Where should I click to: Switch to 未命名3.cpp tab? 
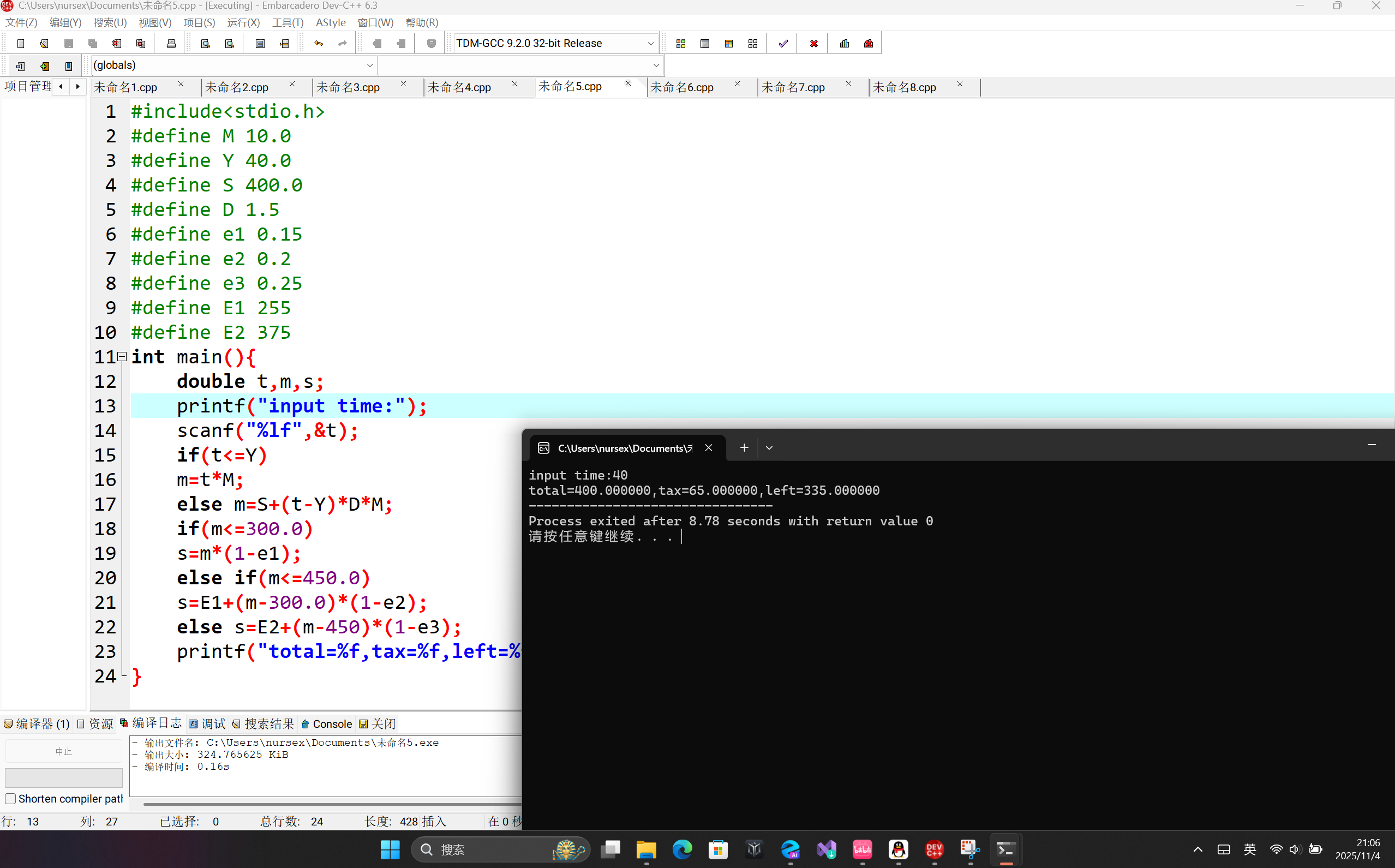tap(349, 87)
